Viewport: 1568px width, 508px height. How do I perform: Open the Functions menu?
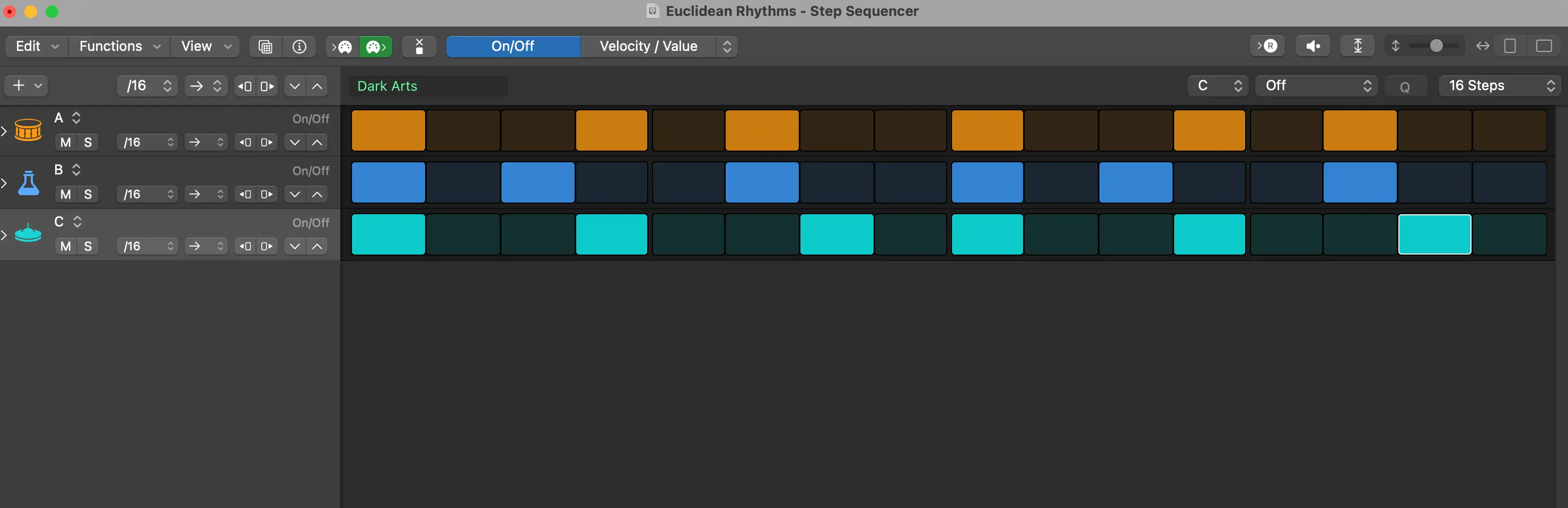[x=119, y=46]
